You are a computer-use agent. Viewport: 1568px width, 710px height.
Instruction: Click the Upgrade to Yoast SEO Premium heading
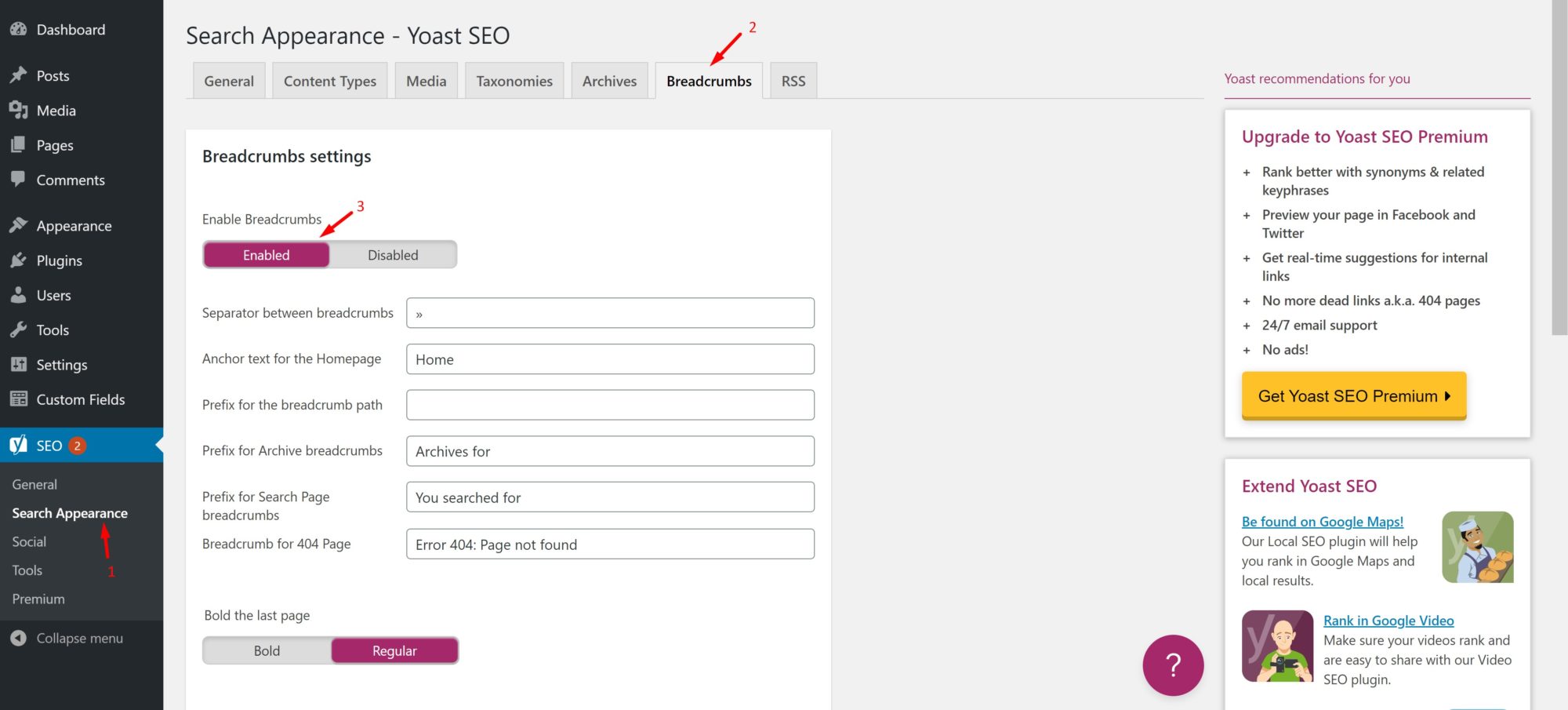coord(1364,137)
